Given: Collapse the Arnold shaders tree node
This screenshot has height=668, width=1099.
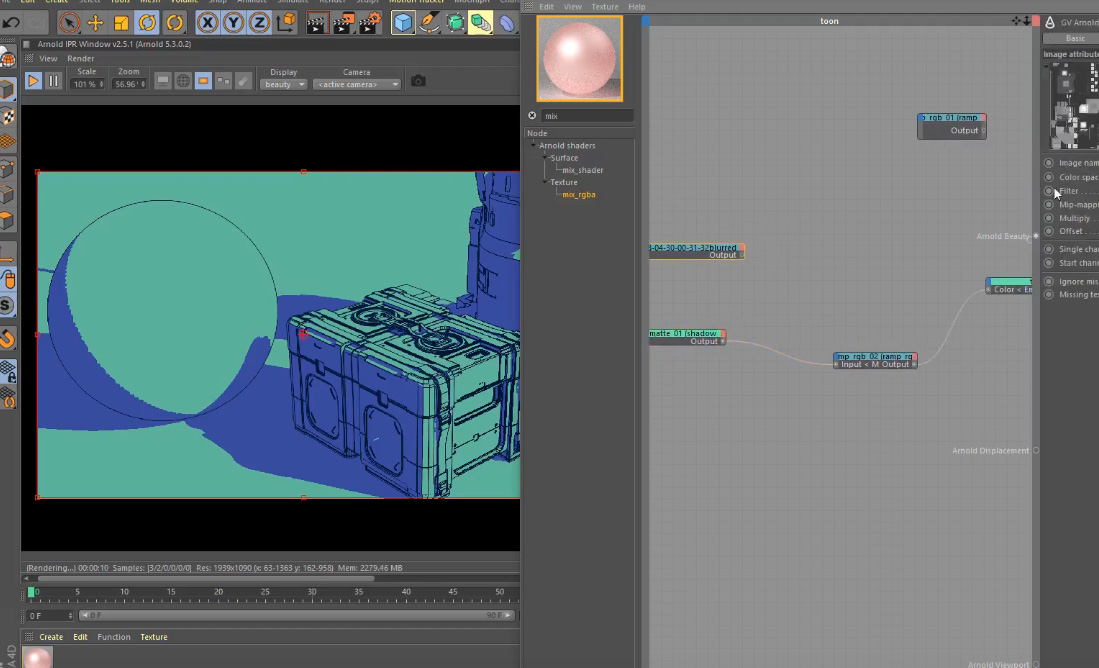Looking at the screenshot, I should [x=534, y=146].
